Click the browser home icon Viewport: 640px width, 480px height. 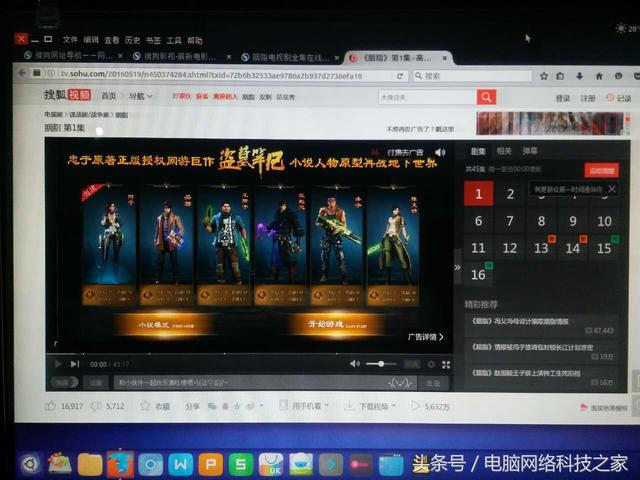599,76
